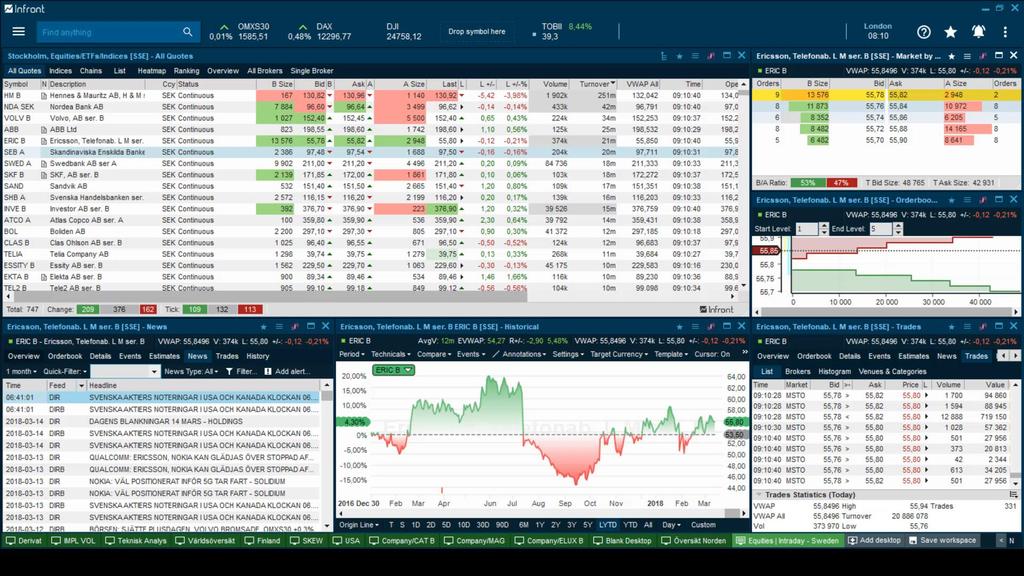Open the alerts bell icon
This screenshot has width=1024, height=576.
[978, 32]
